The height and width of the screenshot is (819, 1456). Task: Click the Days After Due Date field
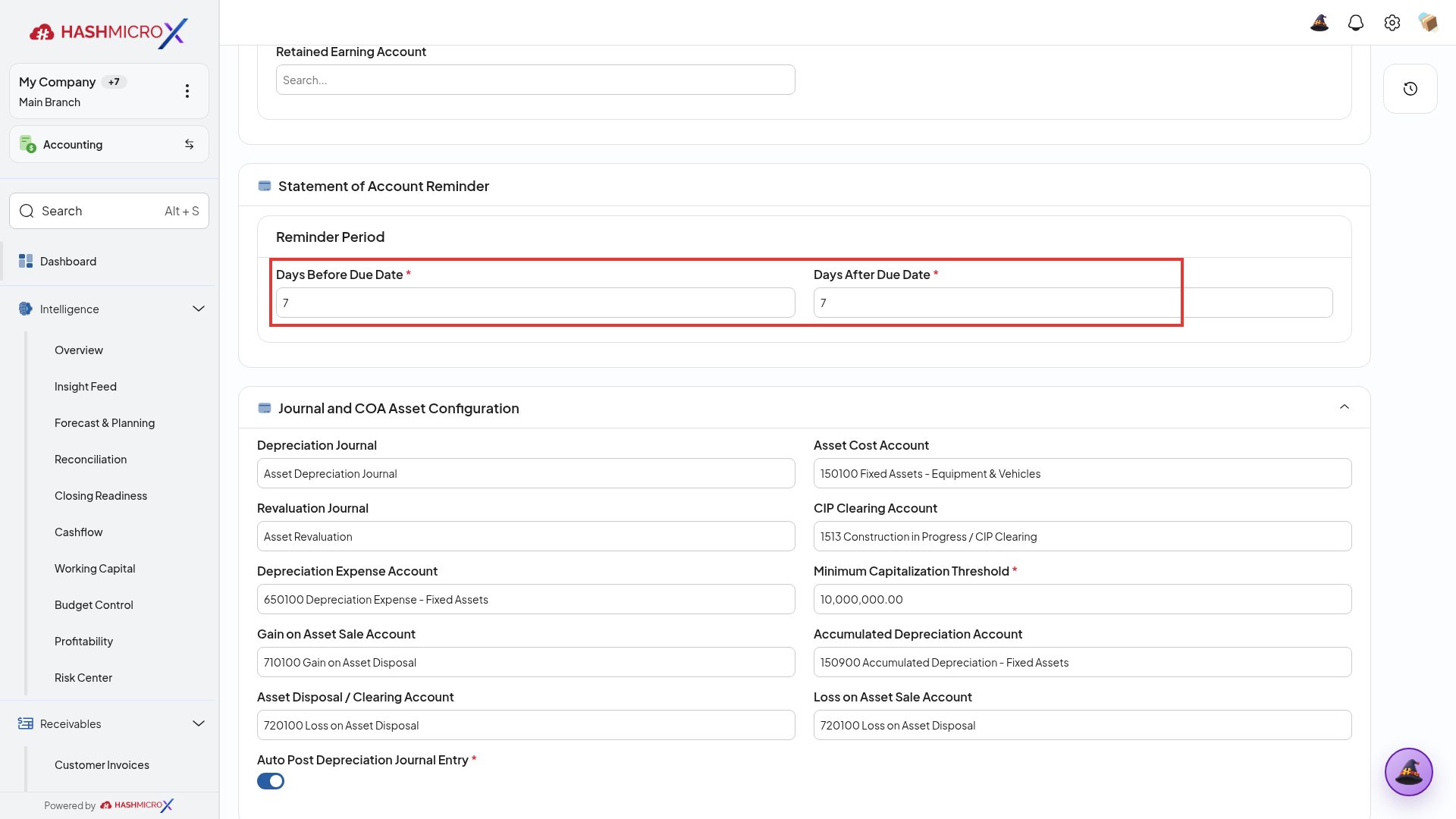point(1073,303)
